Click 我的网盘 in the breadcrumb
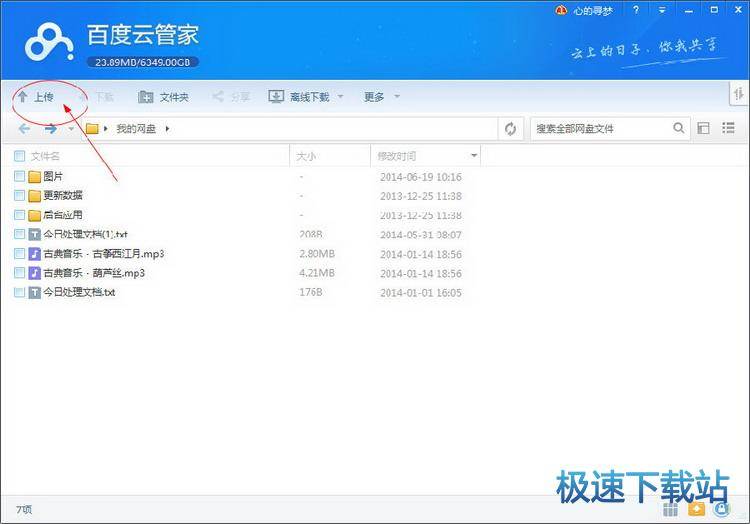 click(x=136, y=129)
